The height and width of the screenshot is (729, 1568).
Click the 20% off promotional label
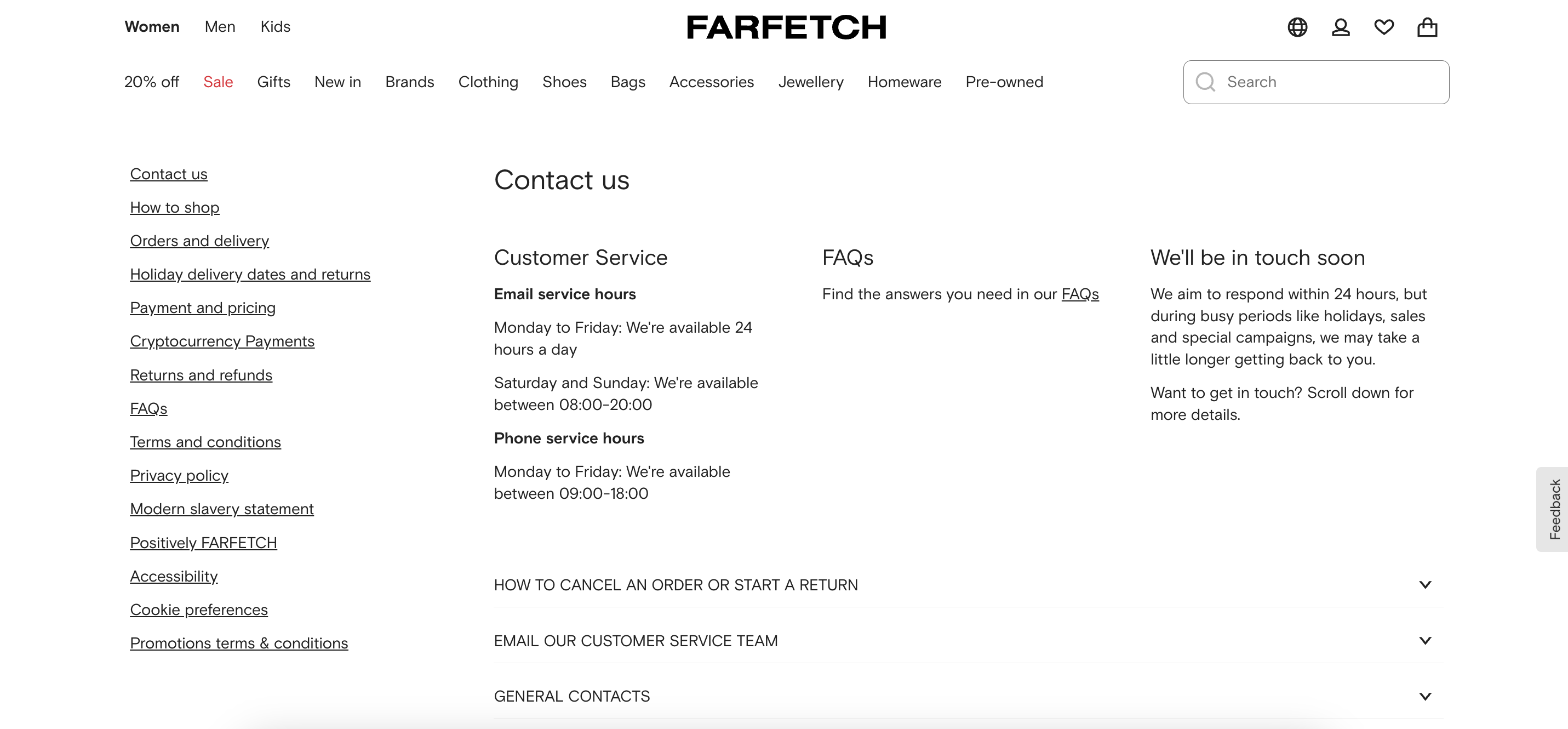pos(151,82)
